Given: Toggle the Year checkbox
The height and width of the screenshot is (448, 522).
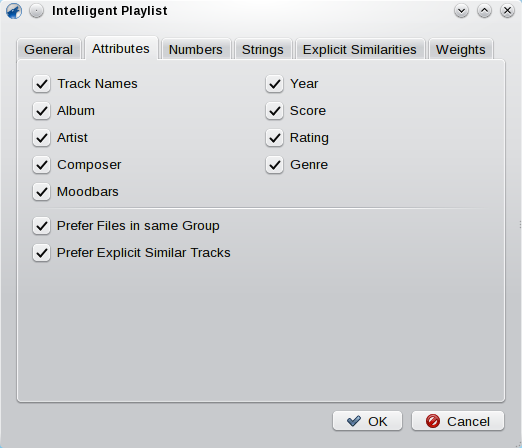Looking at the screenshot, I should coord(274,84).
